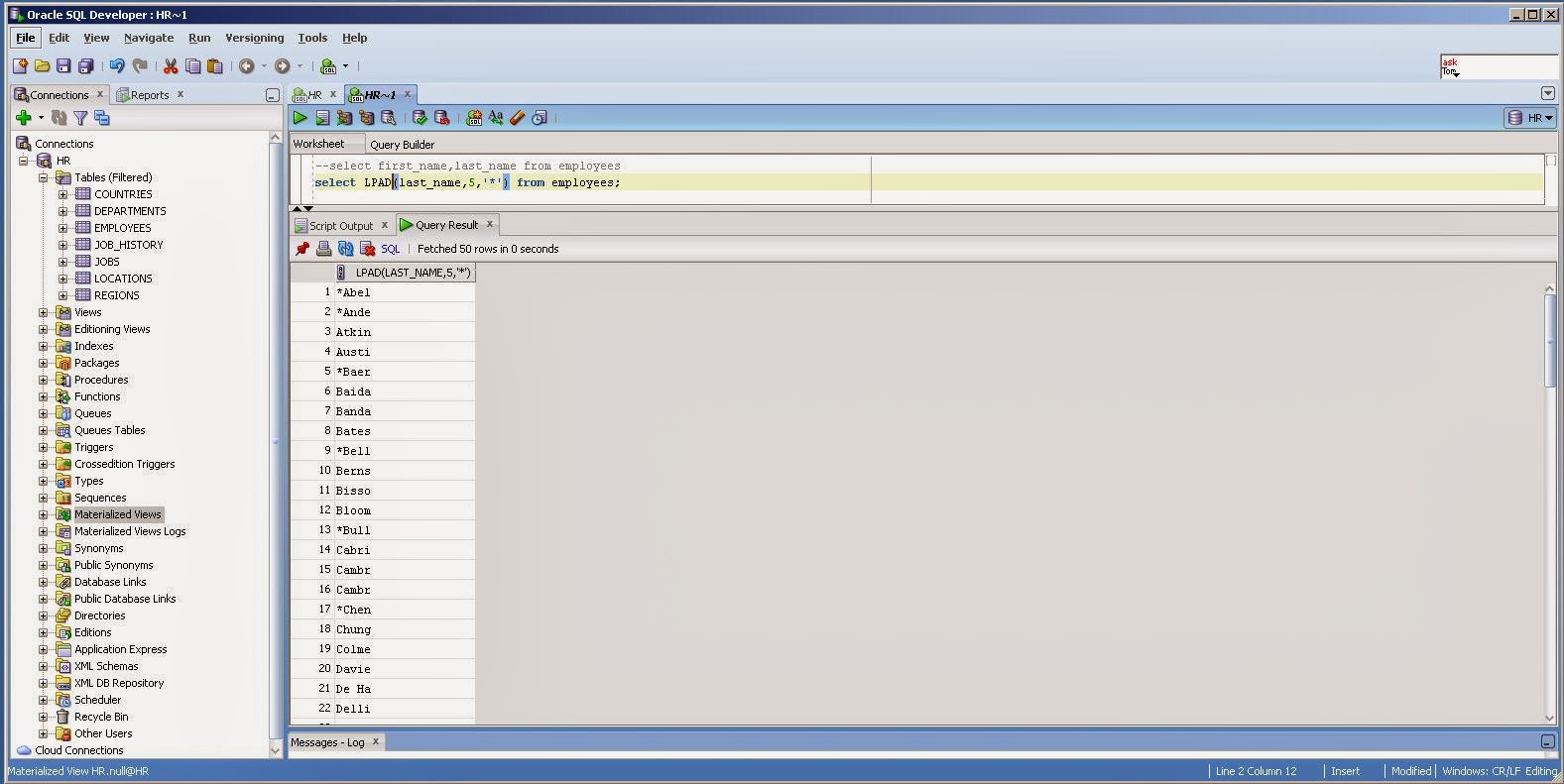Select result cell *Abel
Image resolution: width=1564 pixels, height=784 pixels.
(x=405, y=292)
